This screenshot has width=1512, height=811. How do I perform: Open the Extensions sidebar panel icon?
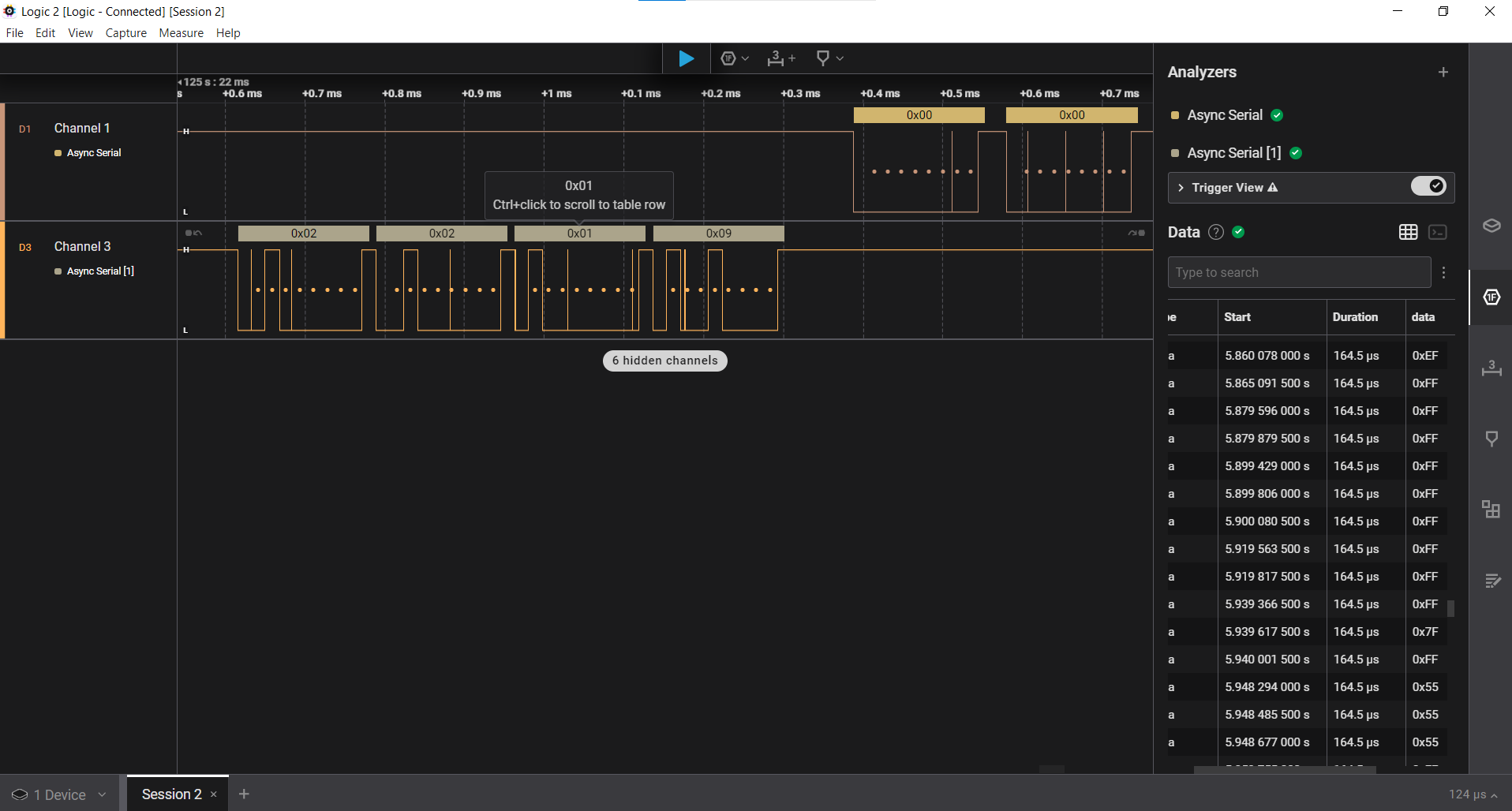[x=1491, y=509]
